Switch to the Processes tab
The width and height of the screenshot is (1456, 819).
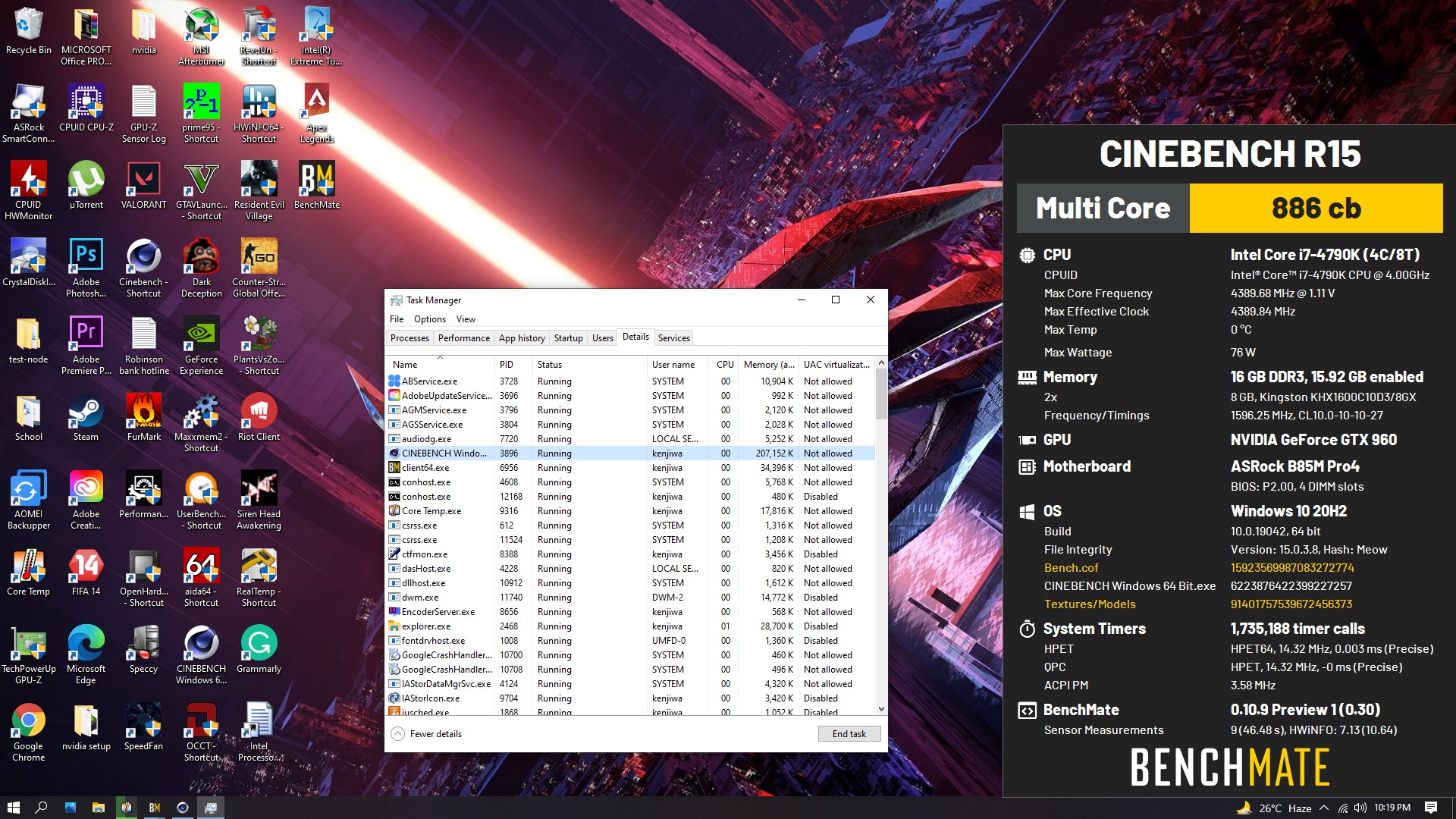click(409, 338)
